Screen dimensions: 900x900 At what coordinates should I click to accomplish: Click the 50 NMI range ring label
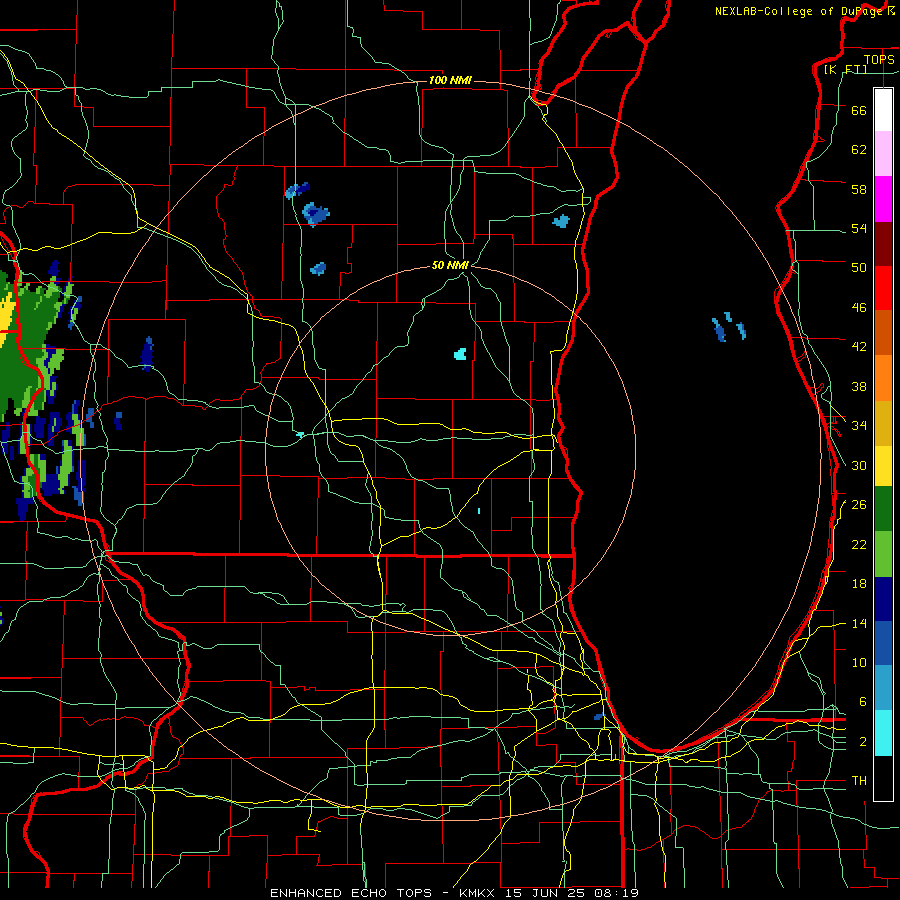click(450, 265)
